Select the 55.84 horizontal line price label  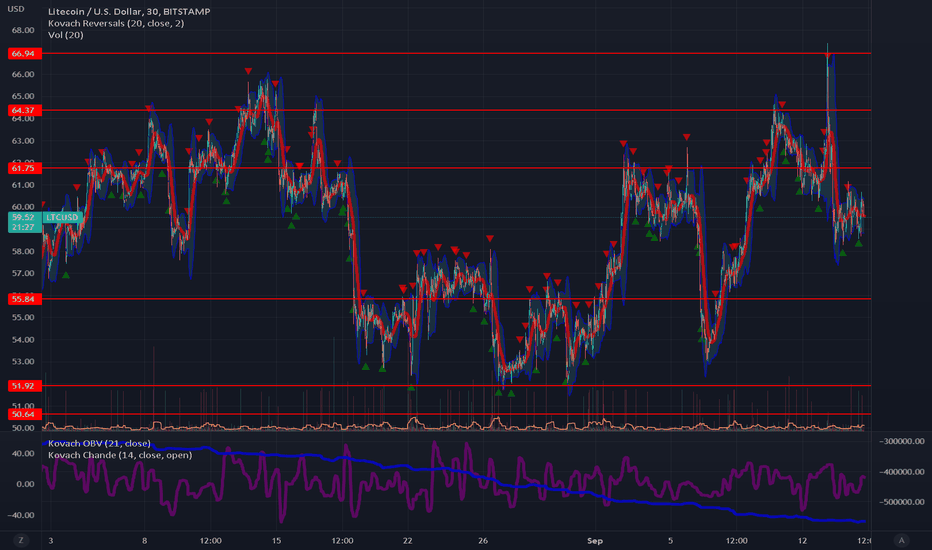[x=24, y=299]
